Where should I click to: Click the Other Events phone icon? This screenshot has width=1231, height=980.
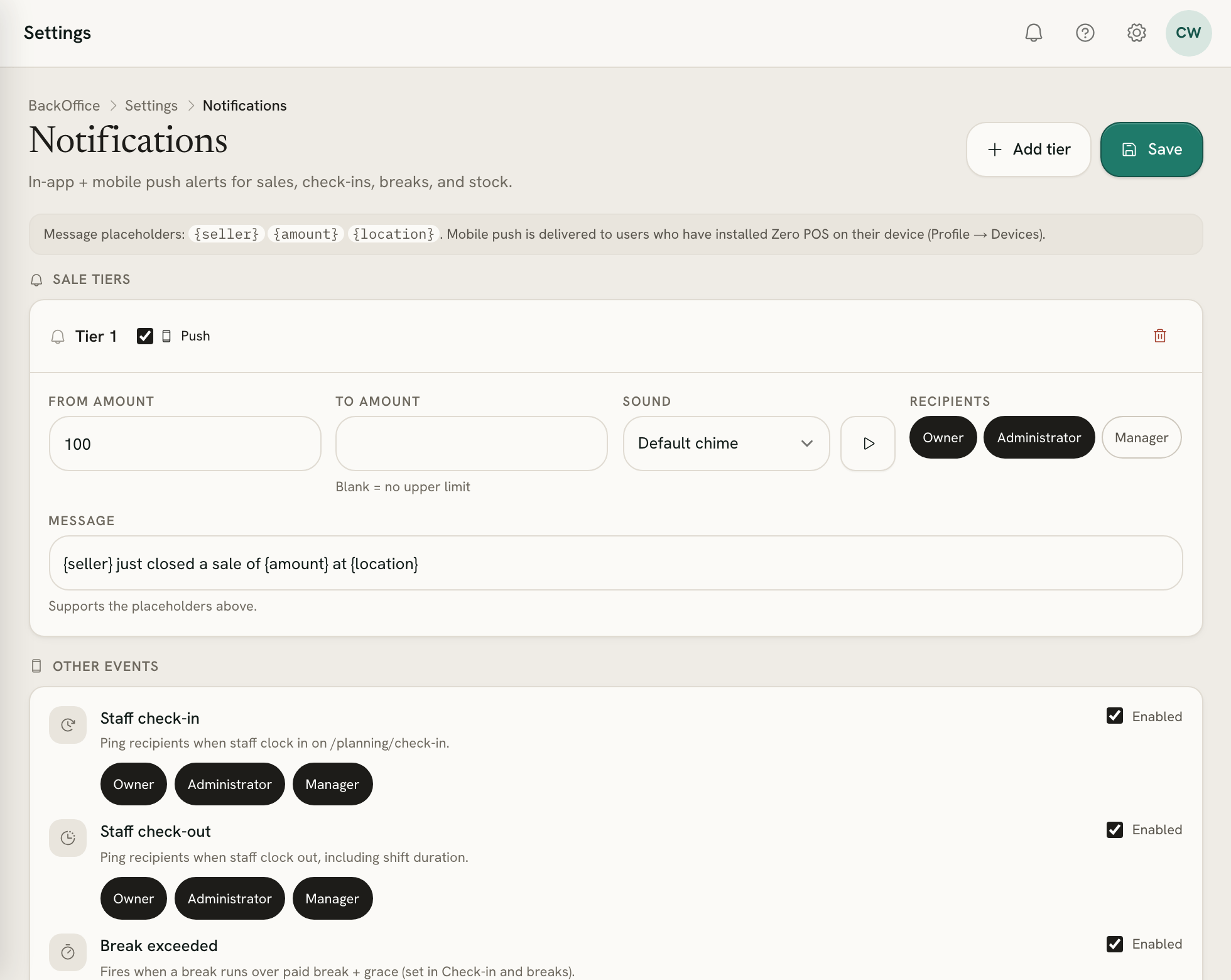click(x=36, y=667)
